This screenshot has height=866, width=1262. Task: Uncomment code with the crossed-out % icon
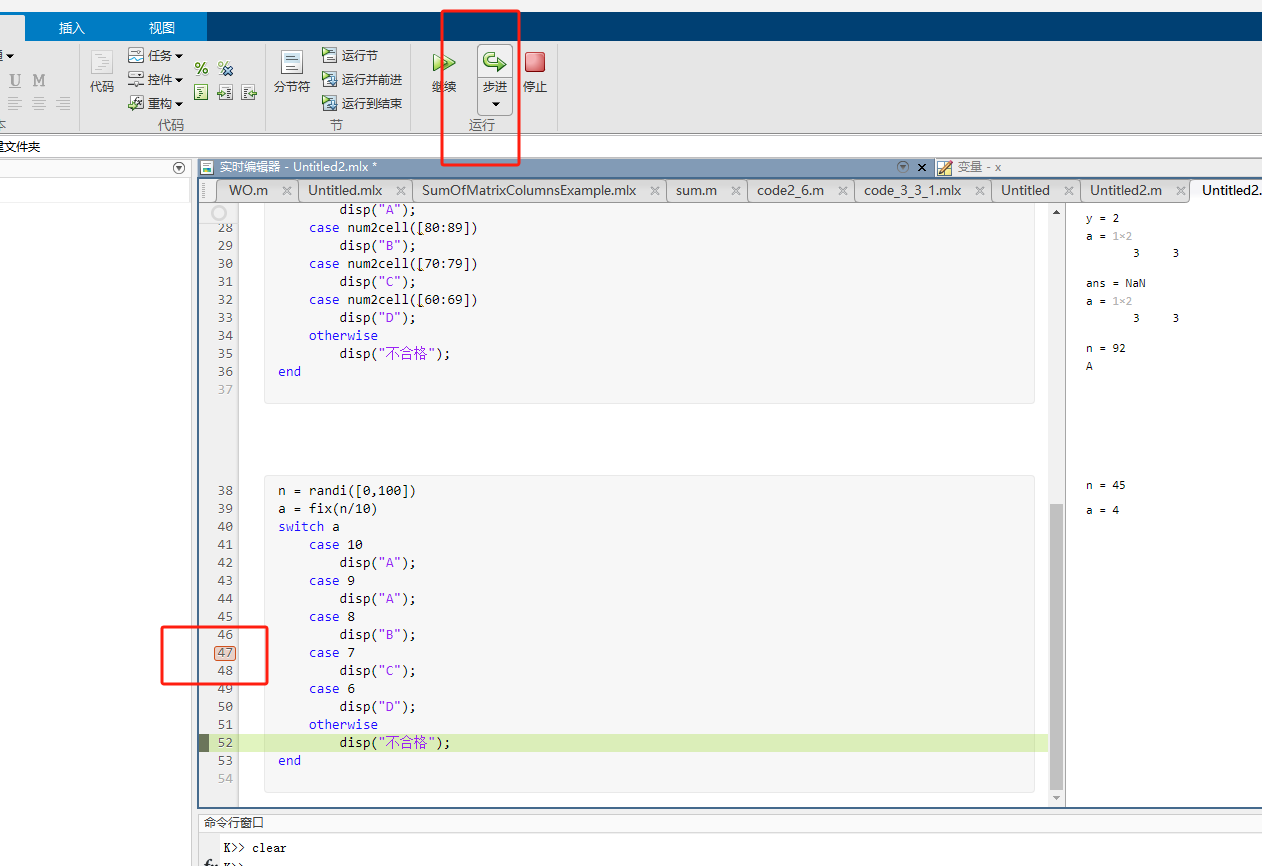225,69
